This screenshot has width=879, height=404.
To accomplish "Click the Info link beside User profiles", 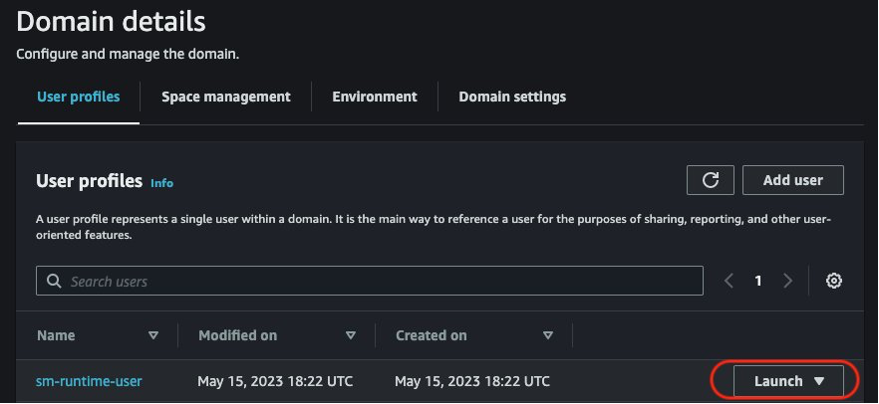I will [x=162, y=183].
